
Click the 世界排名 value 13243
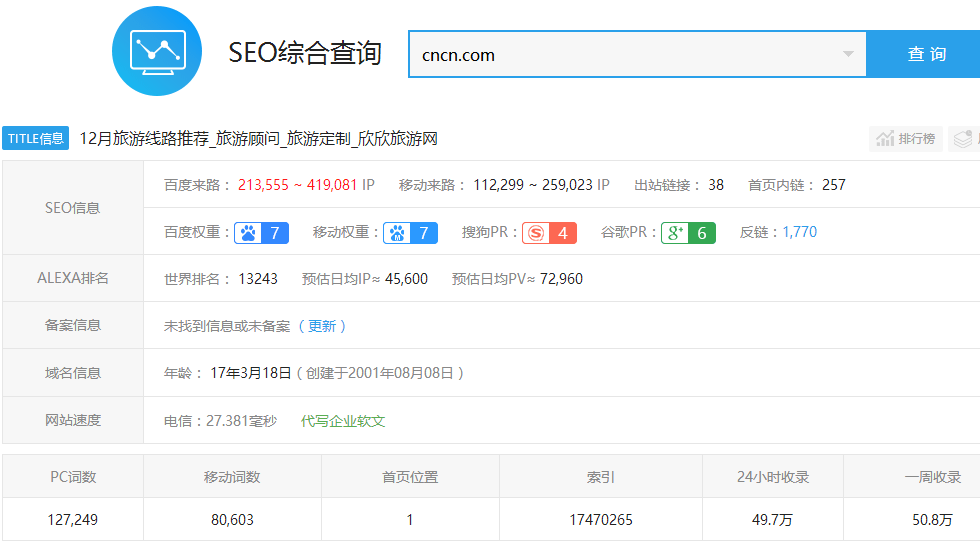click(258, 279)
